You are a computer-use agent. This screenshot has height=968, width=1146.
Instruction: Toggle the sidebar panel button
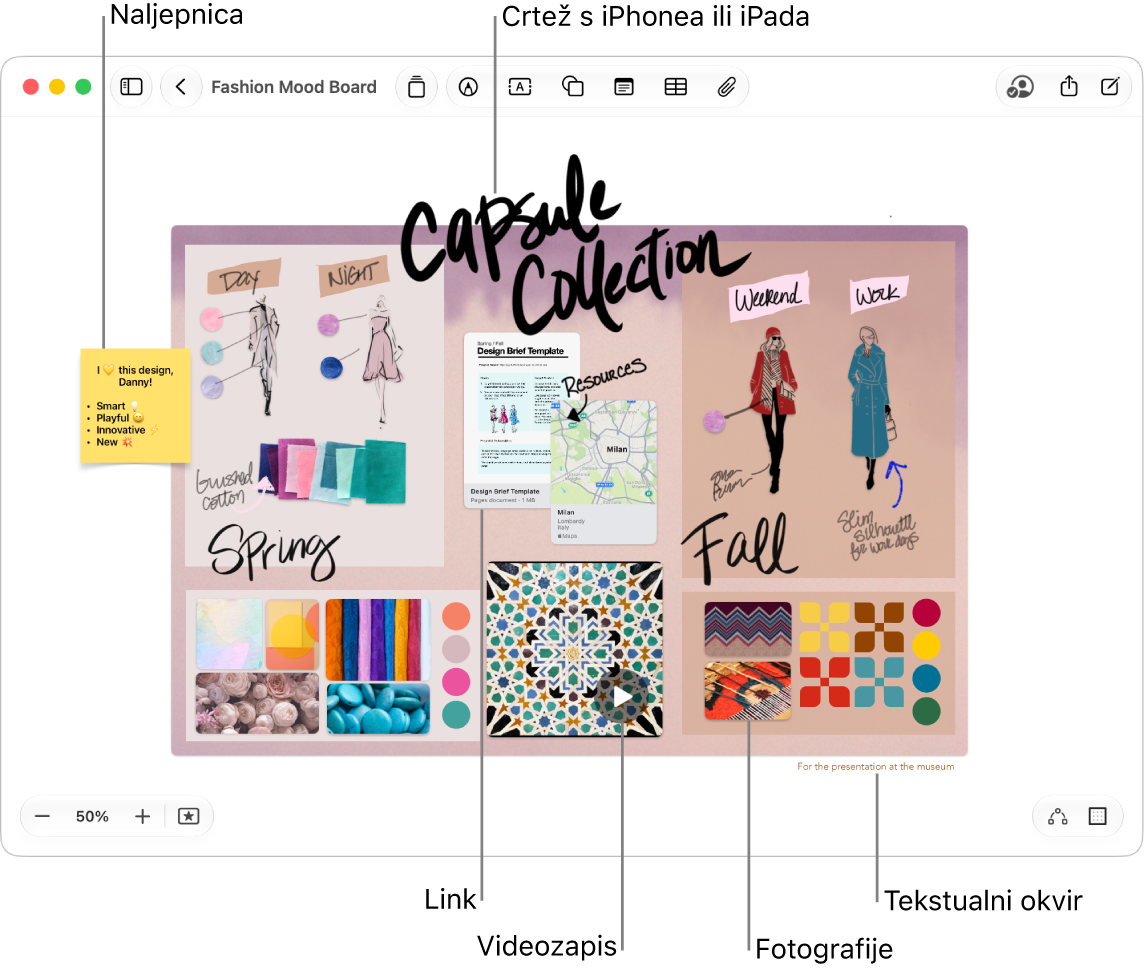pos(131,87)
